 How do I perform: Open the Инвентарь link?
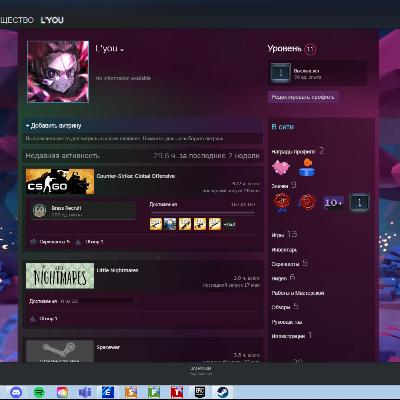pos(284,250)
